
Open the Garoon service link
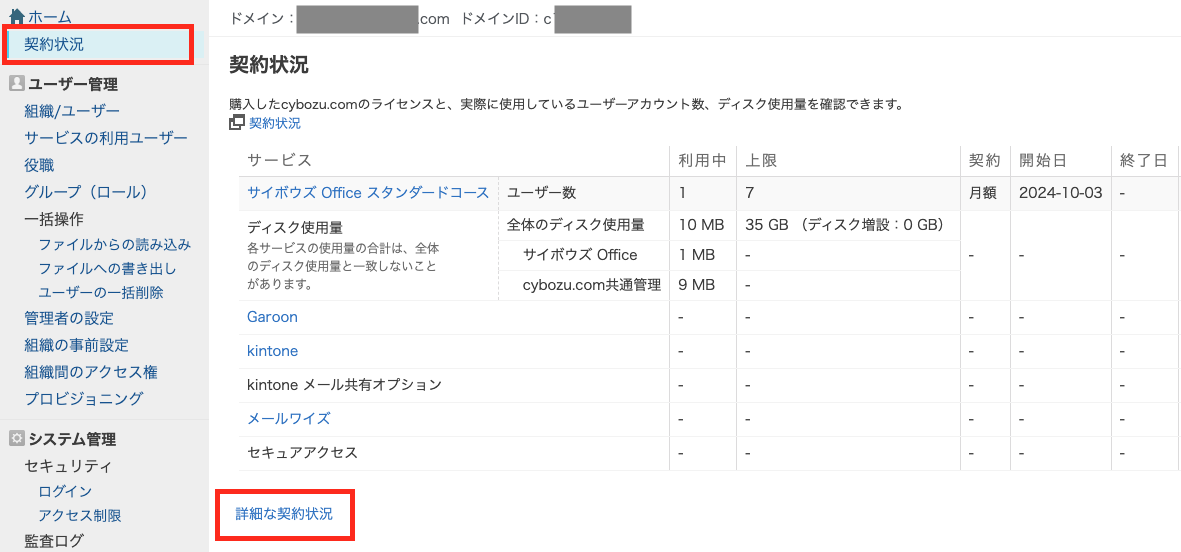272,317
